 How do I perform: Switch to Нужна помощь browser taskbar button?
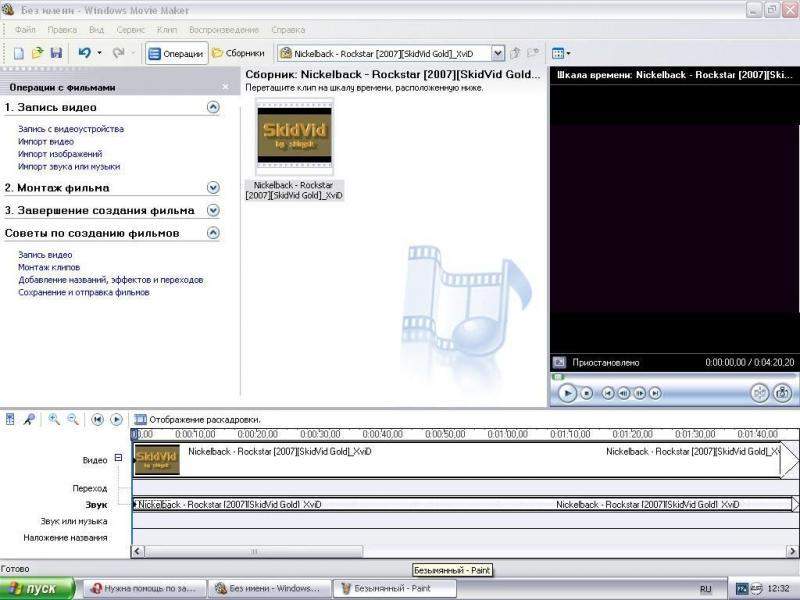click(x=144, y=589)
